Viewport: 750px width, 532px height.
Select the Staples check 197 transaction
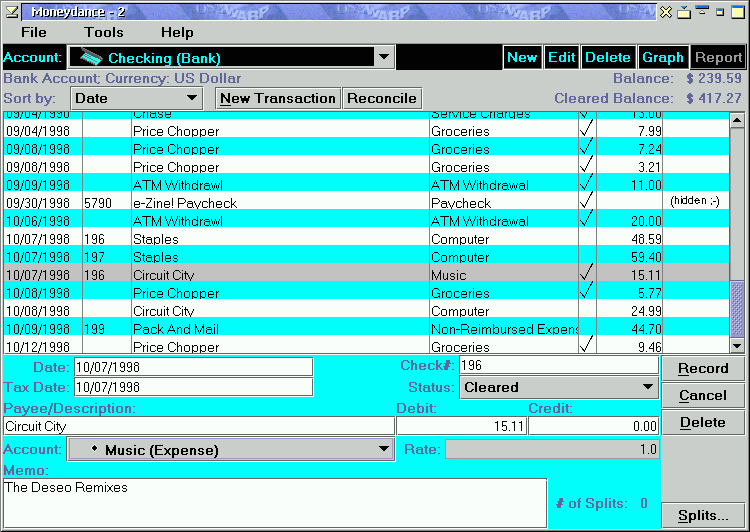click(366, 256)
